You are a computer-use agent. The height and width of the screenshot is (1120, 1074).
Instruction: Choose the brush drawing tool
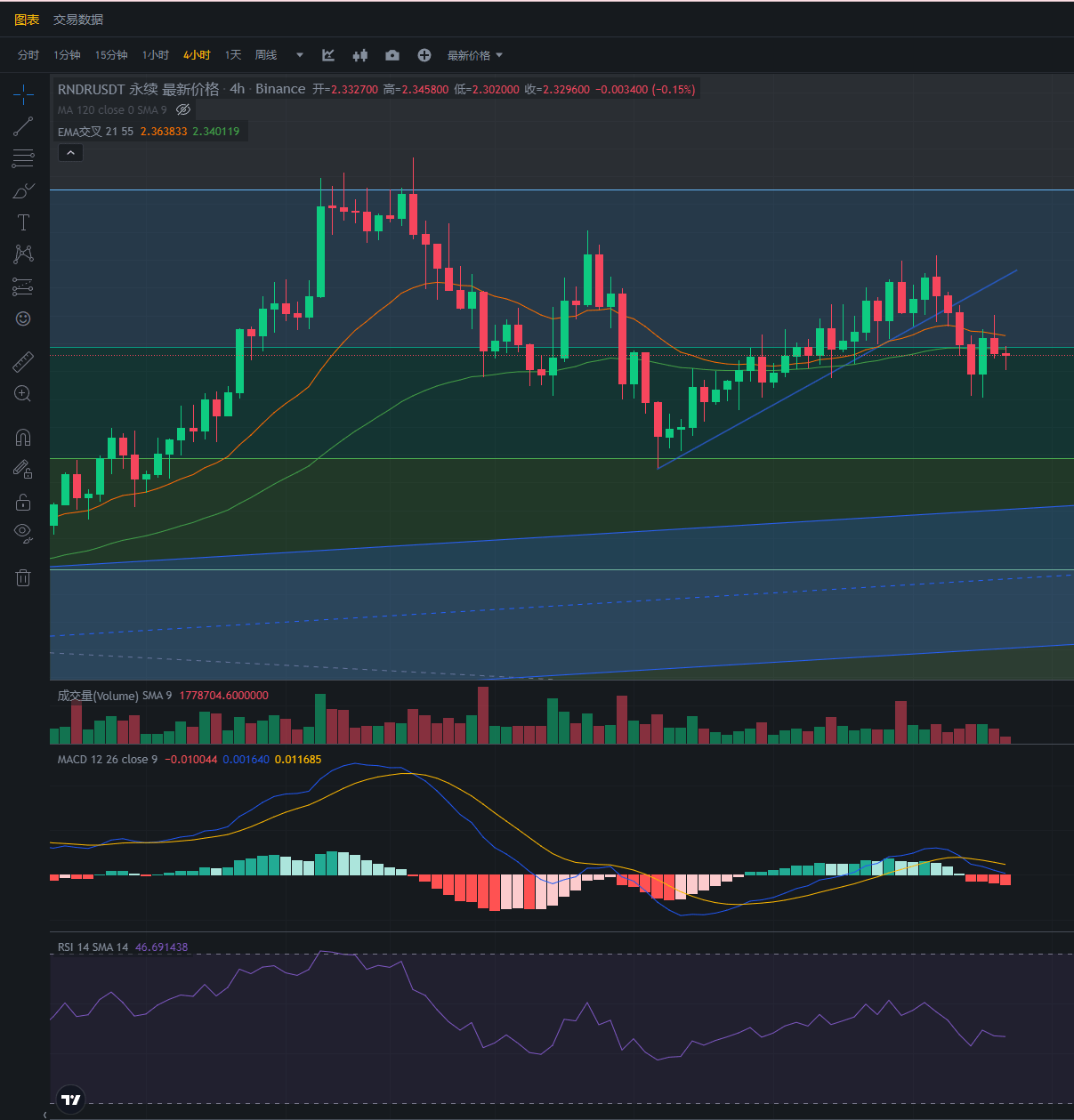[x=23, y=191]
